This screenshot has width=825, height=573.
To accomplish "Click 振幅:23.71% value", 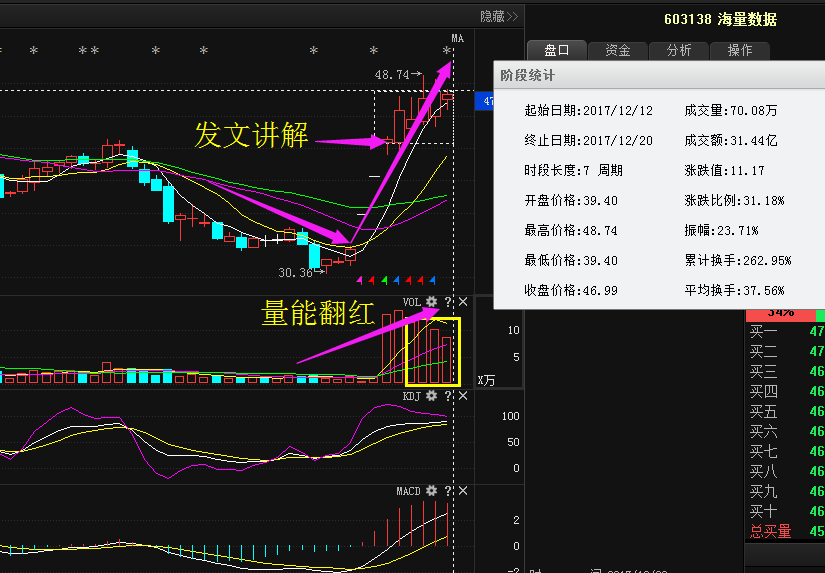I will [x=721, y=230].
